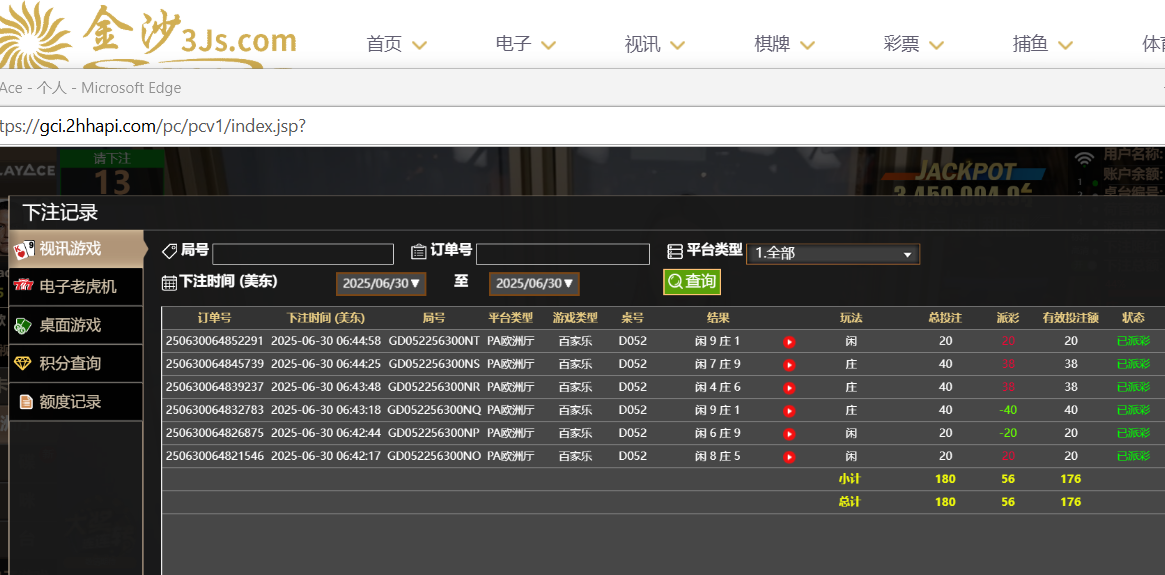
Task: Play replay for order 250630064832783
Action: (789, 411)
